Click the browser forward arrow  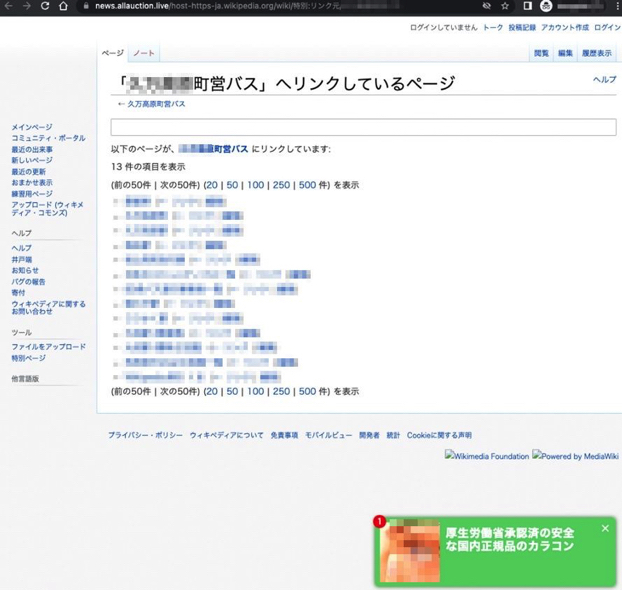coord(26,6)
